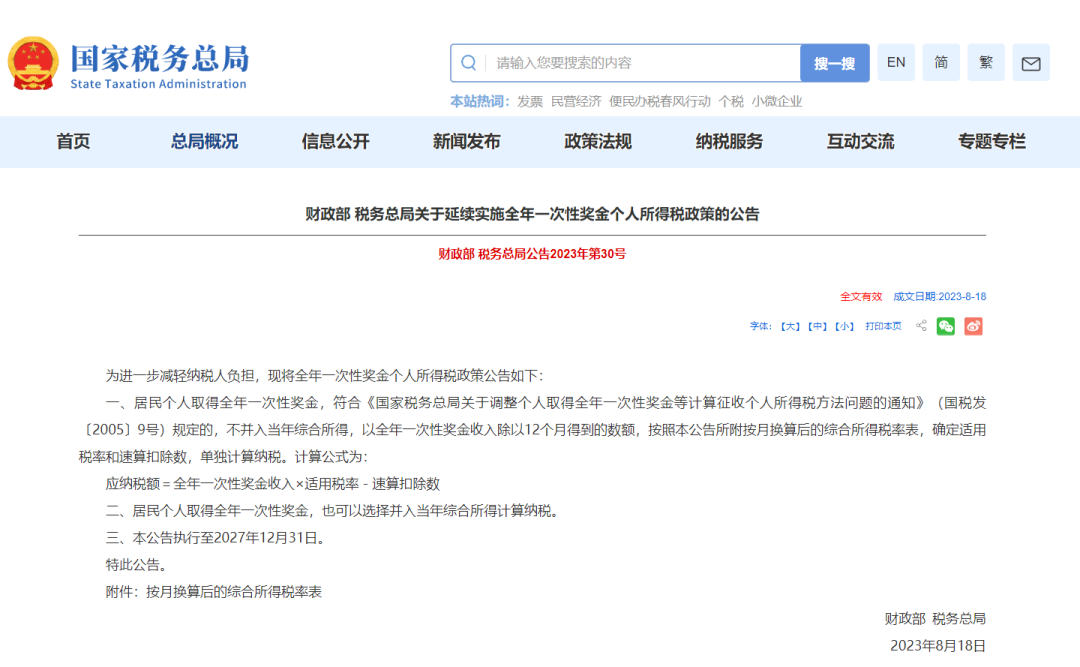Click the 成文日期:2023-8-18 text
This screenshot has width=1080, height=667.
939,296
